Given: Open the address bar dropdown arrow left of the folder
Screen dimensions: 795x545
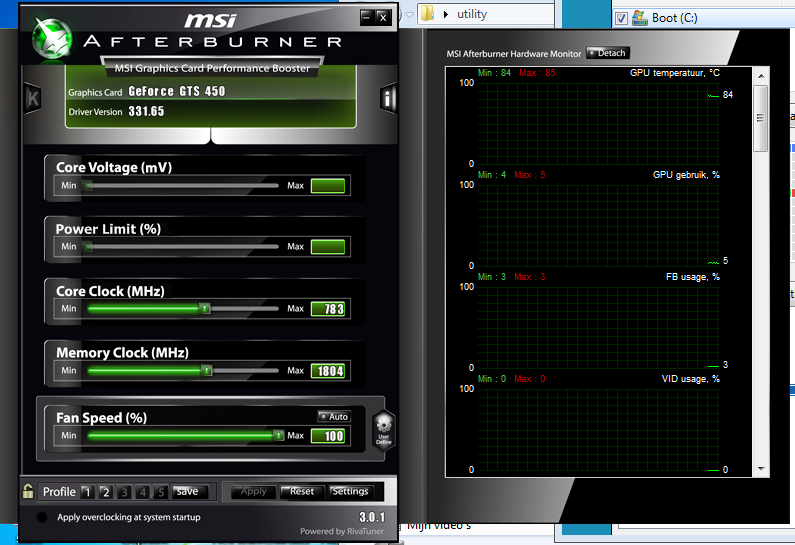Looking at the screenshot, I should (410, 14).
